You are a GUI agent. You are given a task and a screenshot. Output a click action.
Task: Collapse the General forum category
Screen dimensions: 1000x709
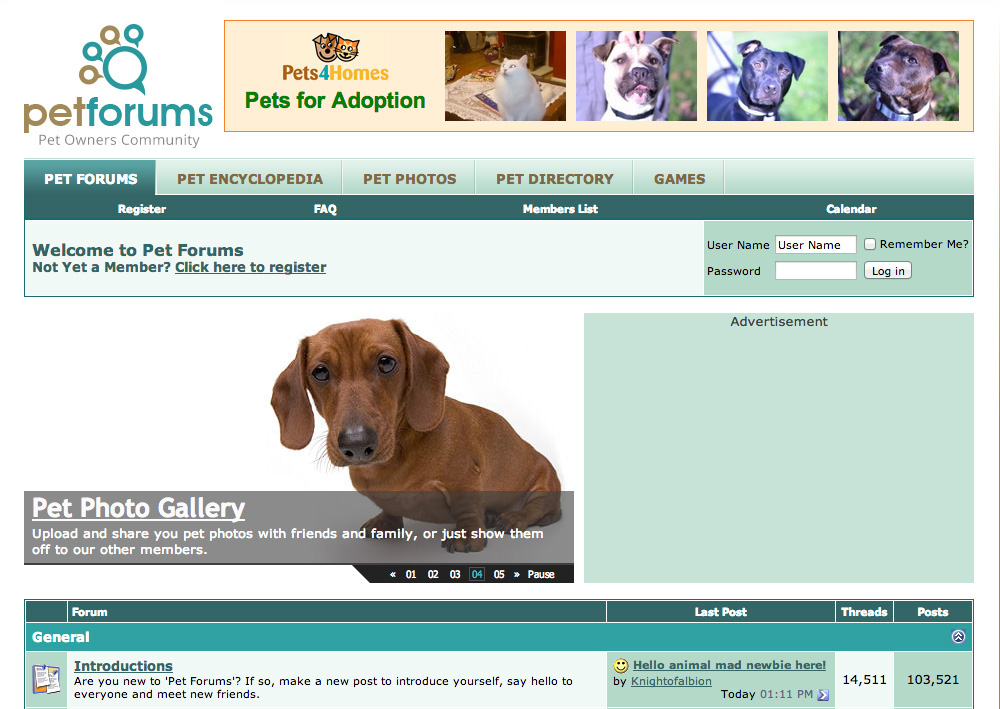pyautogui.click(x=958, y=636)
